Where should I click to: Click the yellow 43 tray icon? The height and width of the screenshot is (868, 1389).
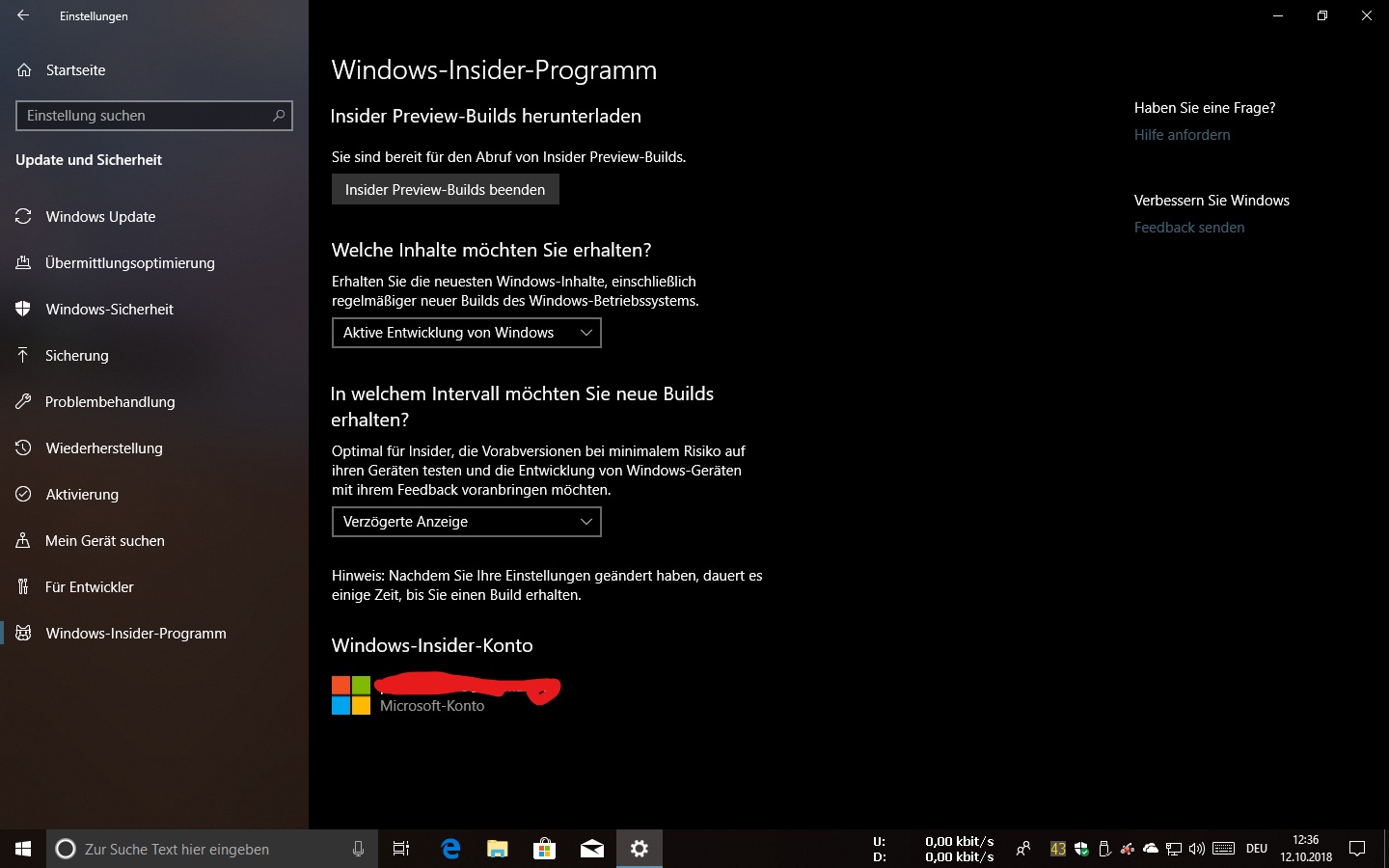coord(1058,849)
